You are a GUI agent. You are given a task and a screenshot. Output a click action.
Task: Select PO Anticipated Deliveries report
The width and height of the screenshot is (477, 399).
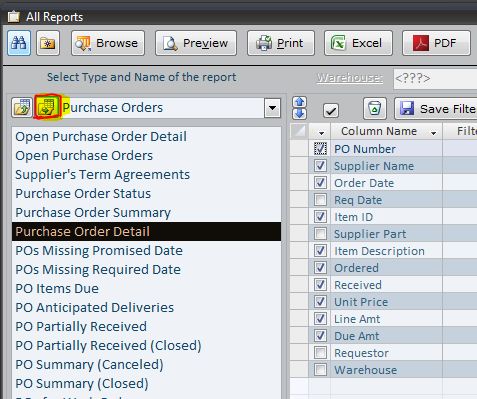[x=146, y=307]
